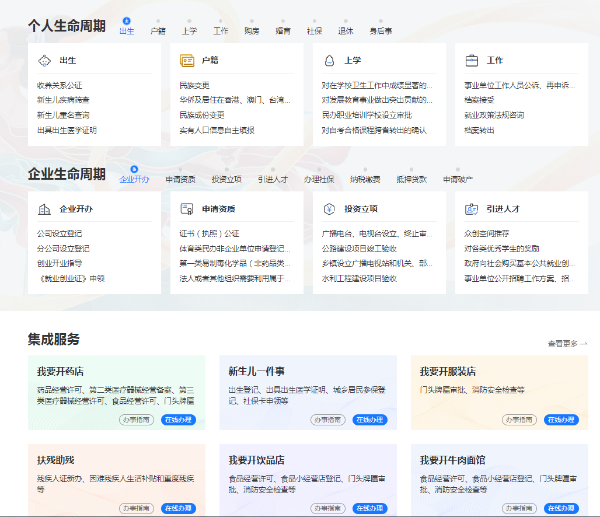Image resolution: width=600 pixels, height=517 pixels.
Task: Open the 公司设立登记 link
Action: coord(63,234)
